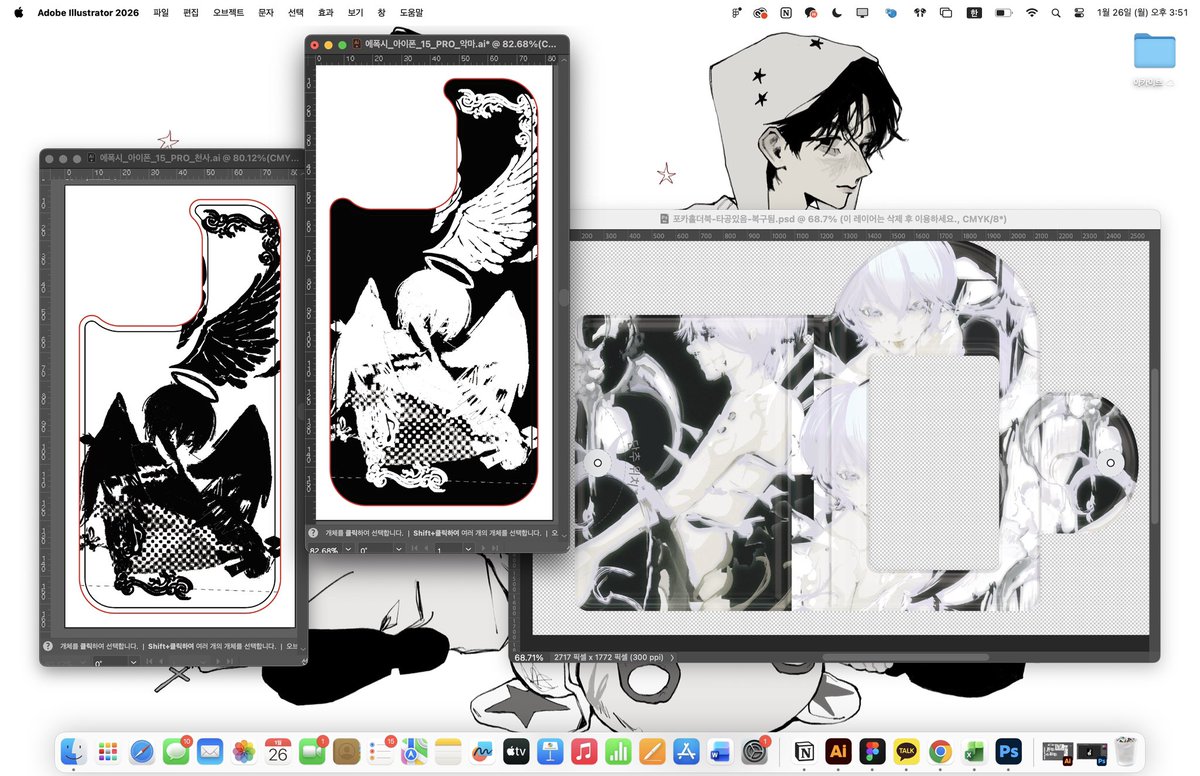Click the help icon in 악마.ai status bar
Viewport: 1200px width, 776px height.
coord(314,534)
